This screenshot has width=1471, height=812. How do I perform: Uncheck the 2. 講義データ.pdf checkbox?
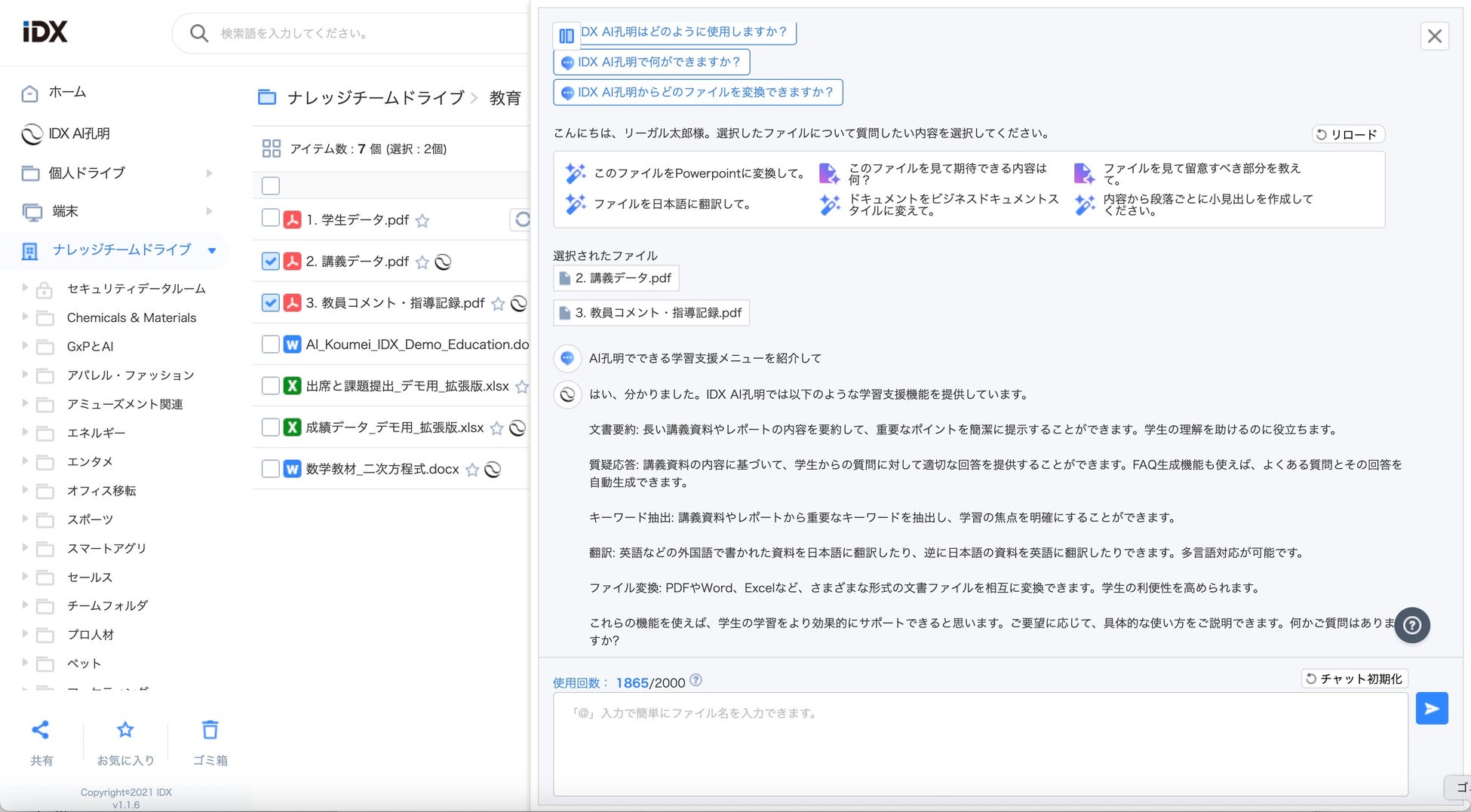(x=271, y=262)
